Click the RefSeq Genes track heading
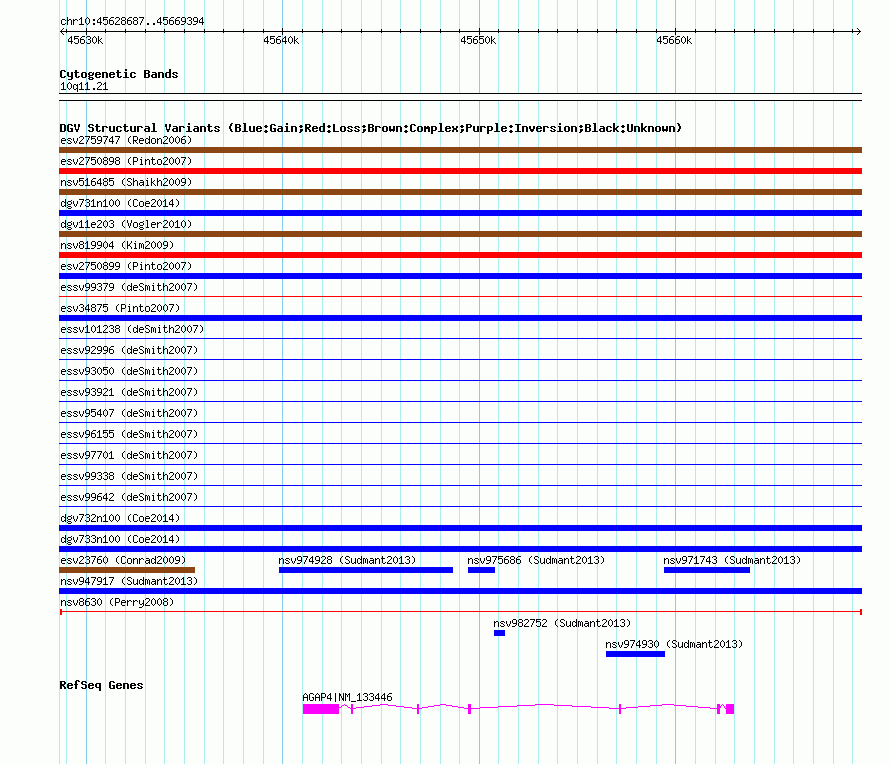890x764 pixels. tap(101, 685)
